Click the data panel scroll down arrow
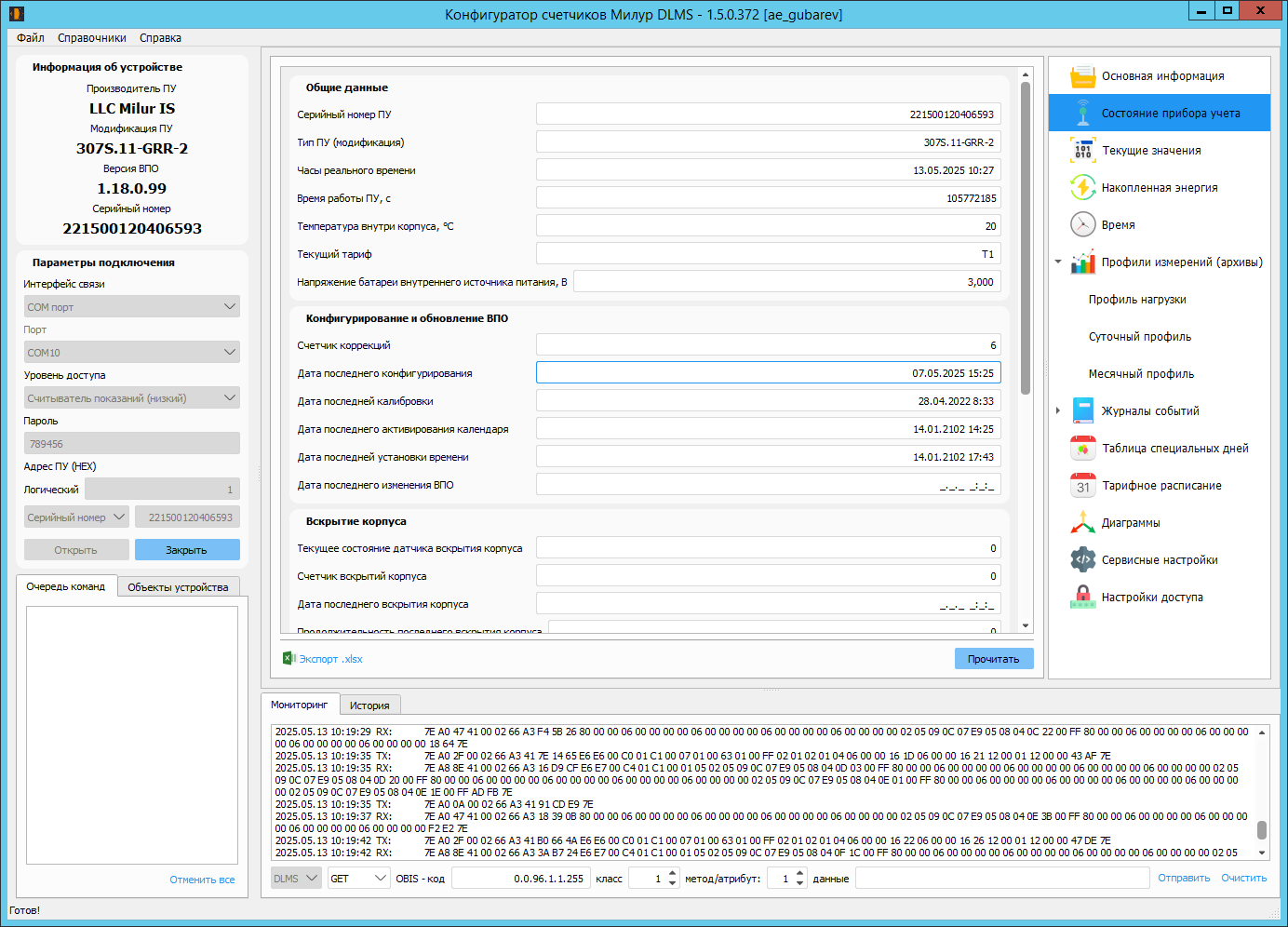The width and height of the screenshot is (1288, 927). tap(1026, 626)
